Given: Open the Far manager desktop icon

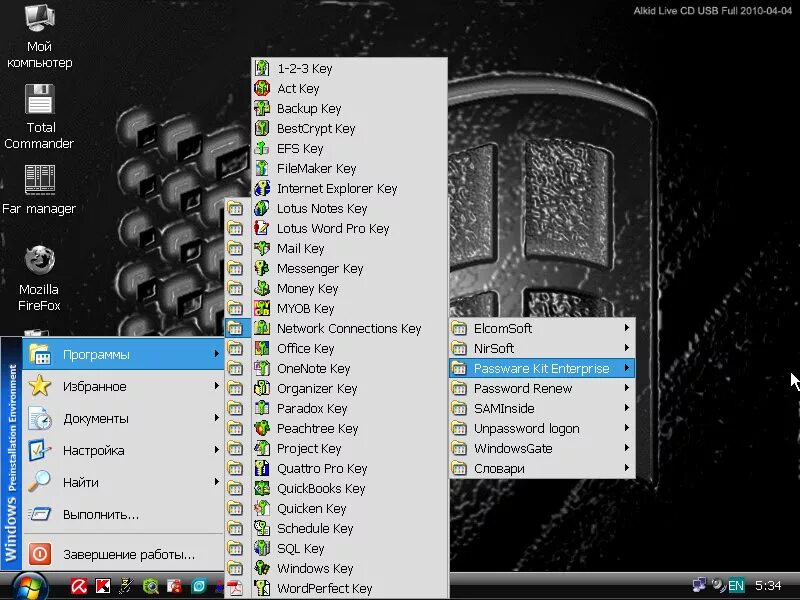Looking at the screenshot, I should tap(39, 190).
